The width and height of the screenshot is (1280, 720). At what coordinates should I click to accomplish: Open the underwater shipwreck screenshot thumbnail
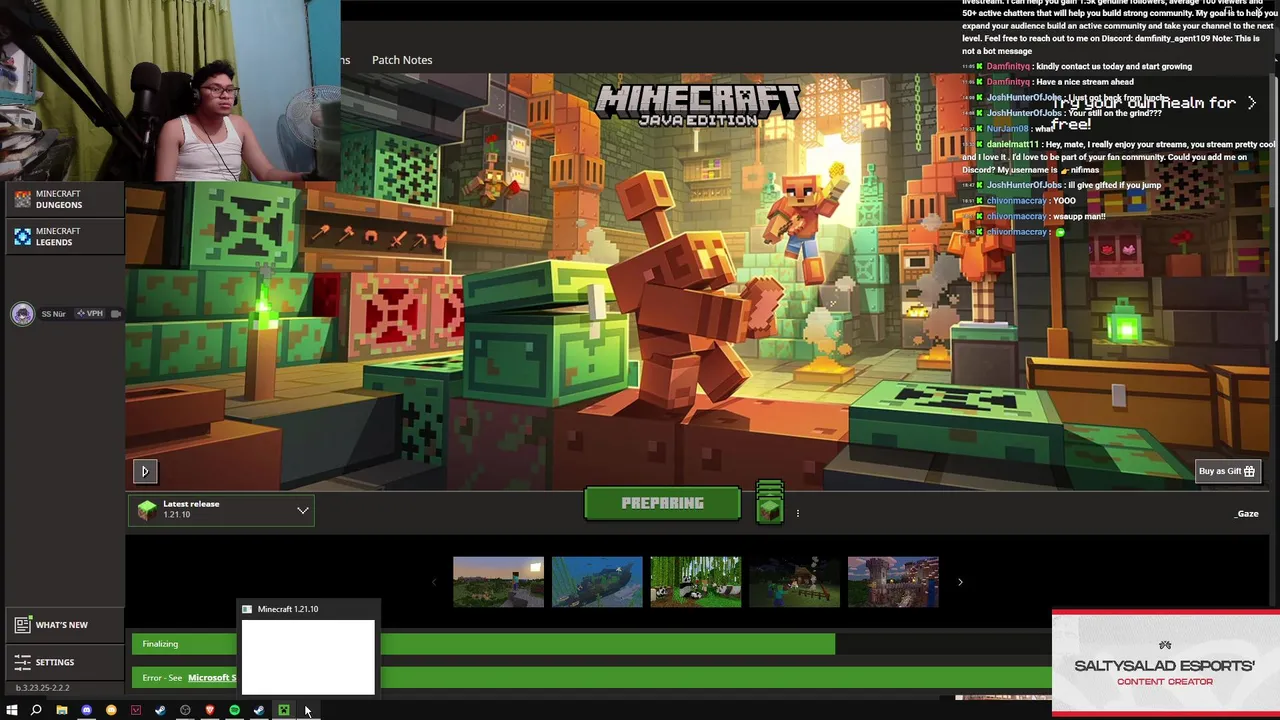tap(597, 582)
